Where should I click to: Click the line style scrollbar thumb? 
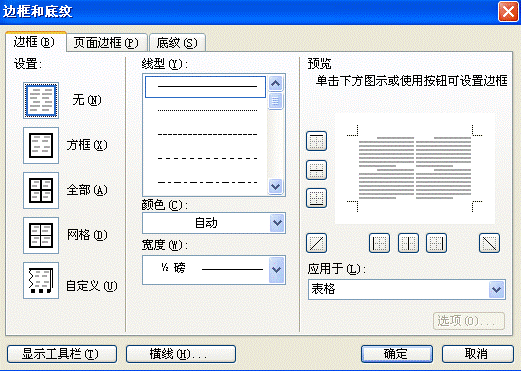click(275, 101)
